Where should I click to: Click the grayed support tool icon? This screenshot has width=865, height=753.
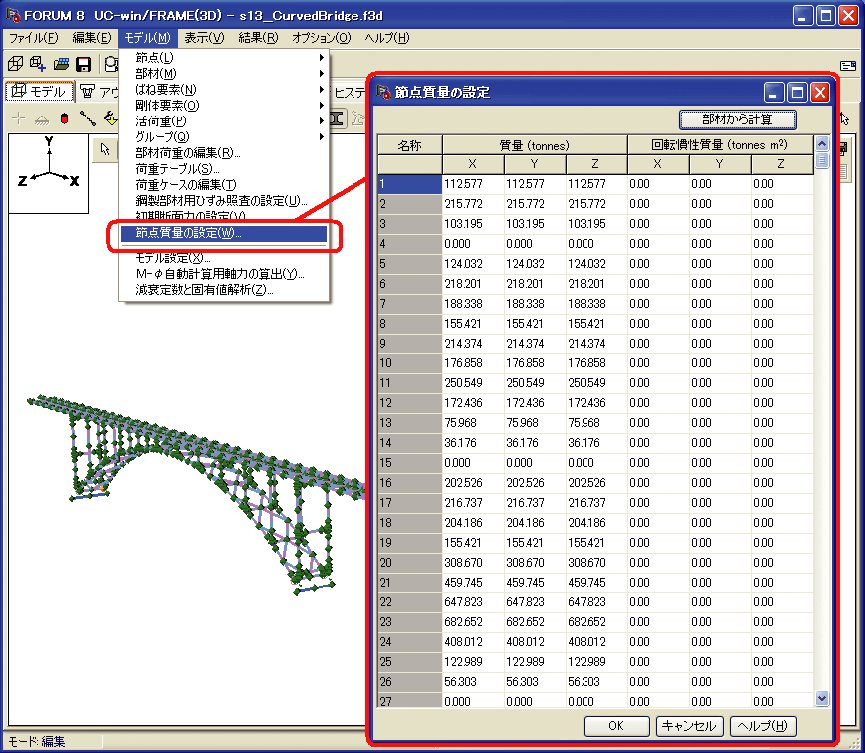(41, 119)
